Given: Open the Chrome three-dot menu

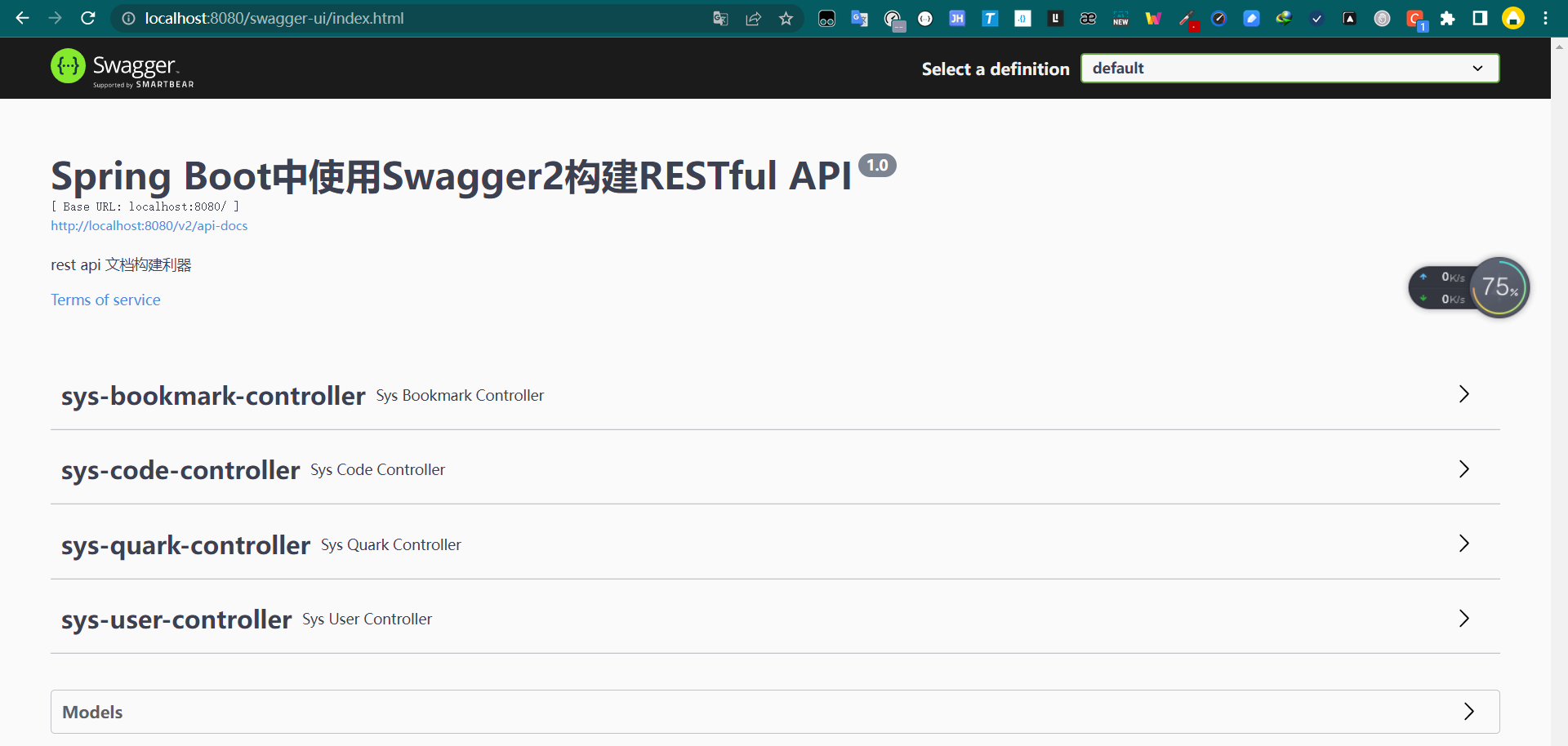Looking at the screenshot, I should tap(1546, 18).
